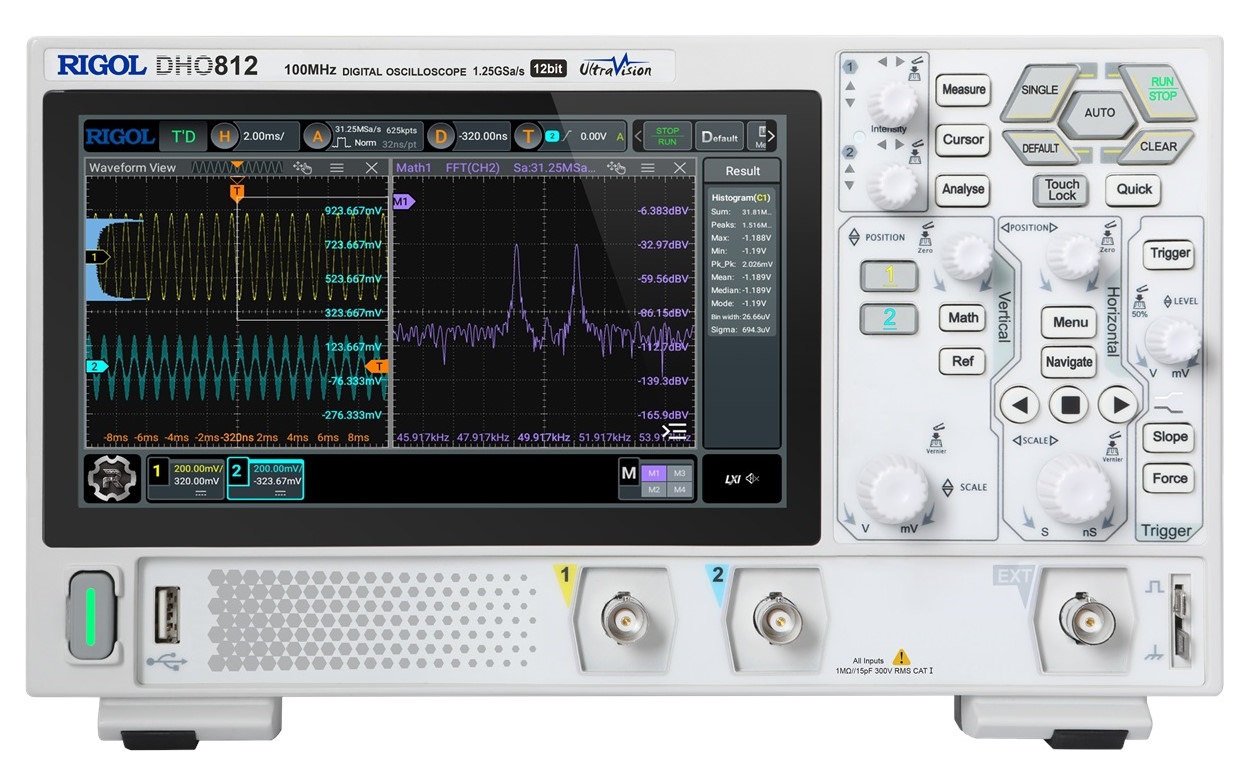
Task: Collapse the left chevron before STOP RUN
Action: click(x=637, y=136)
